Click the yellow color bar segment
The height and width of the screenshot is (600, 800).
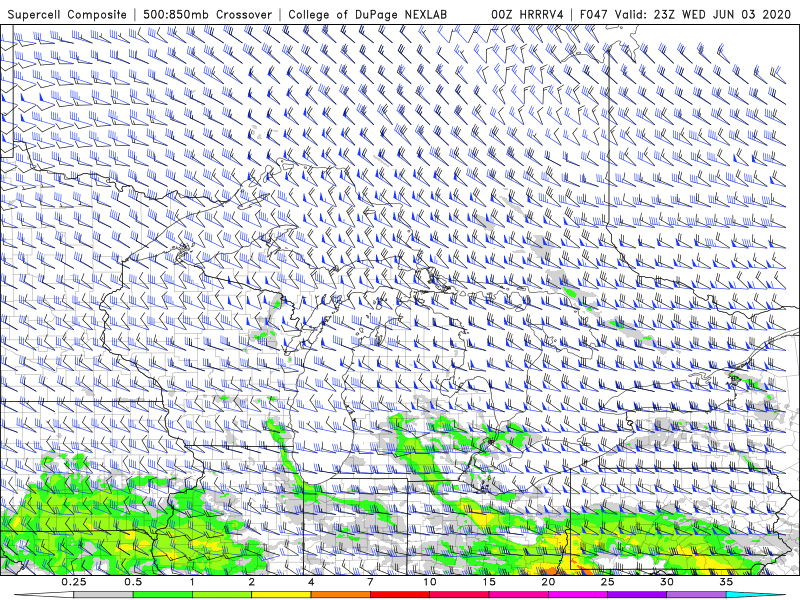tap(281, 595)
